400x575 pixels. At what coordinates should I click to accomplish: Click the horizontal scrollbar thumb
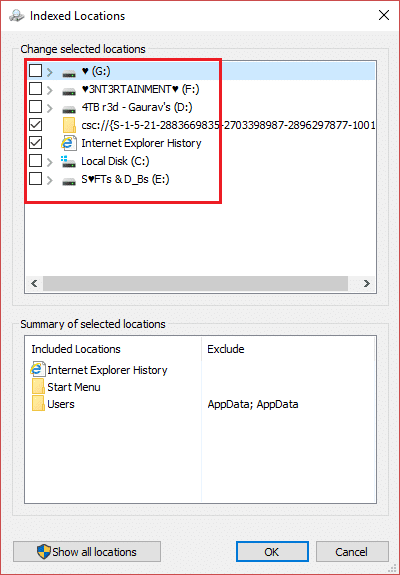[195, 283]
